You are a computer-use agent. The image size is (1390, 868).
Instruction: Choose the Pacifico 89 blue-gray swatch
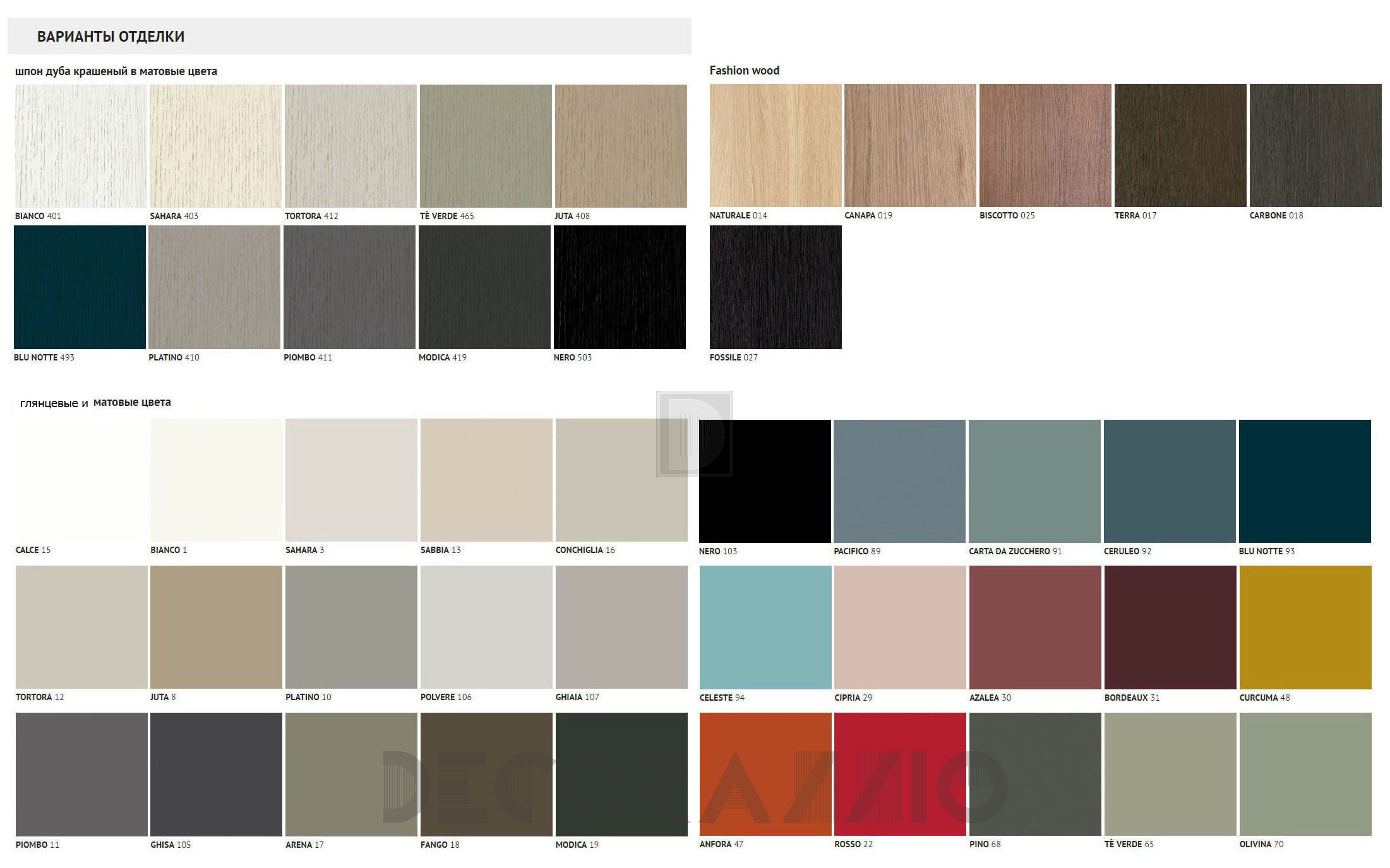(899, 481)
